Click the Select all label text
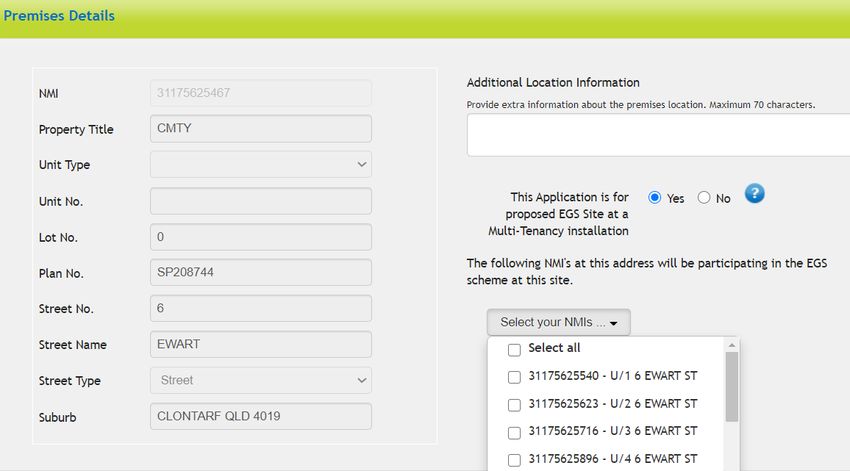Screen dimensions: 850x471 554,348
